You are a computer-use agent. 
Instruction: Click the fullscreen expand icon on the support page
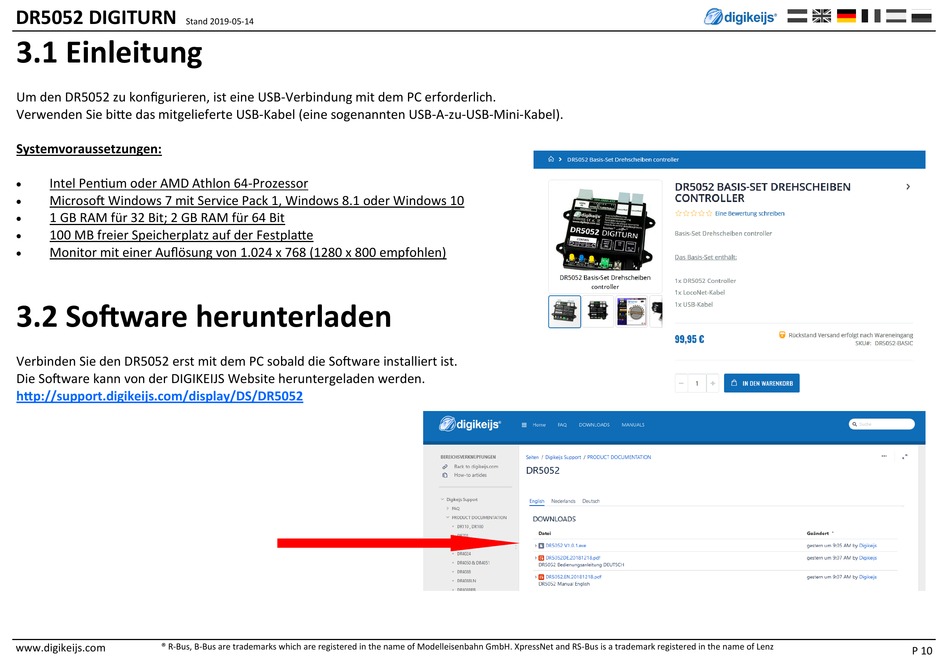(905, 456)
